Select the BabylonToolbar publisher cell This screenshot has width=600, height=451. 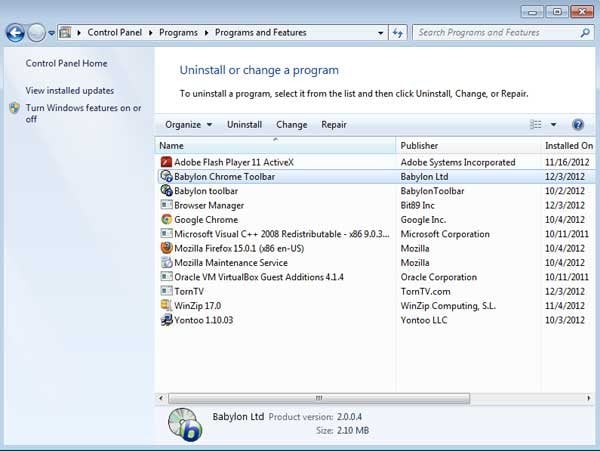point(432,191)
